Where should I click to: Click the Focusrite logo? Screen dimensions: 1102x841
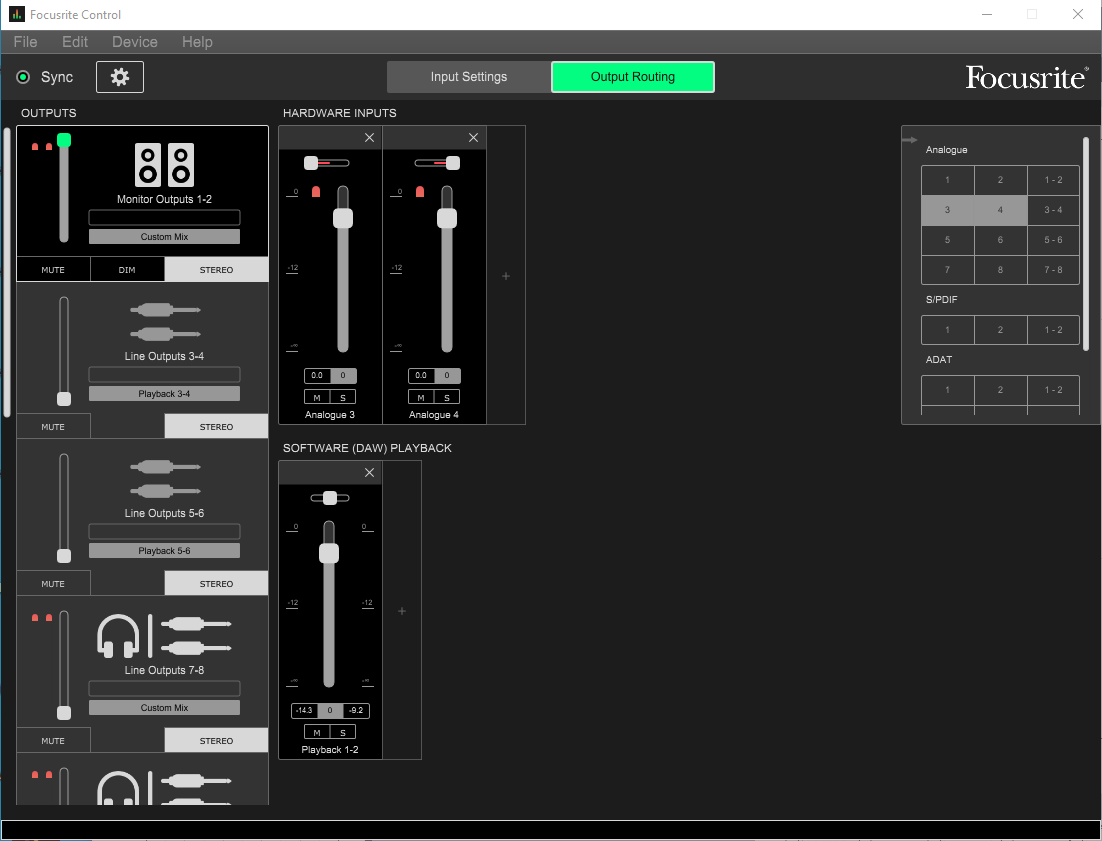pyautogui.click(x=1026, y=77)
